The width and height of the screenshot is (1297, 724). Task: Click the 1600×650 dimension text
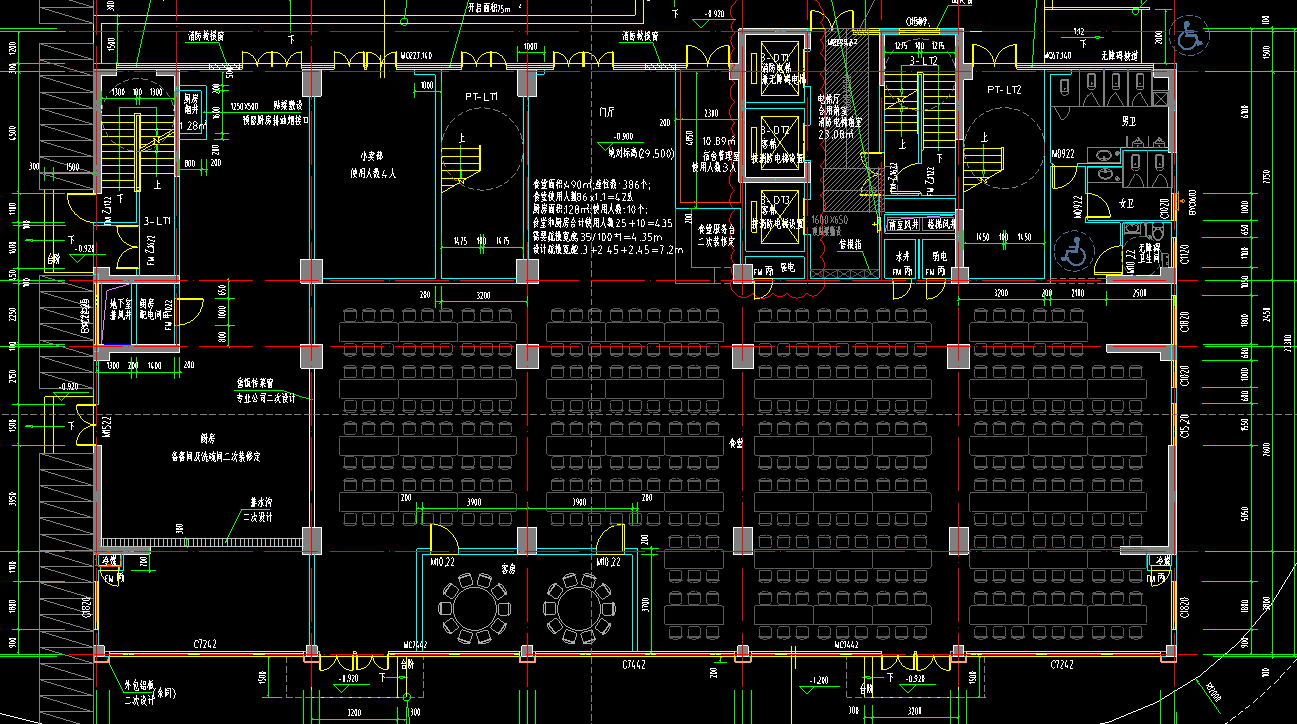[830, 219]
